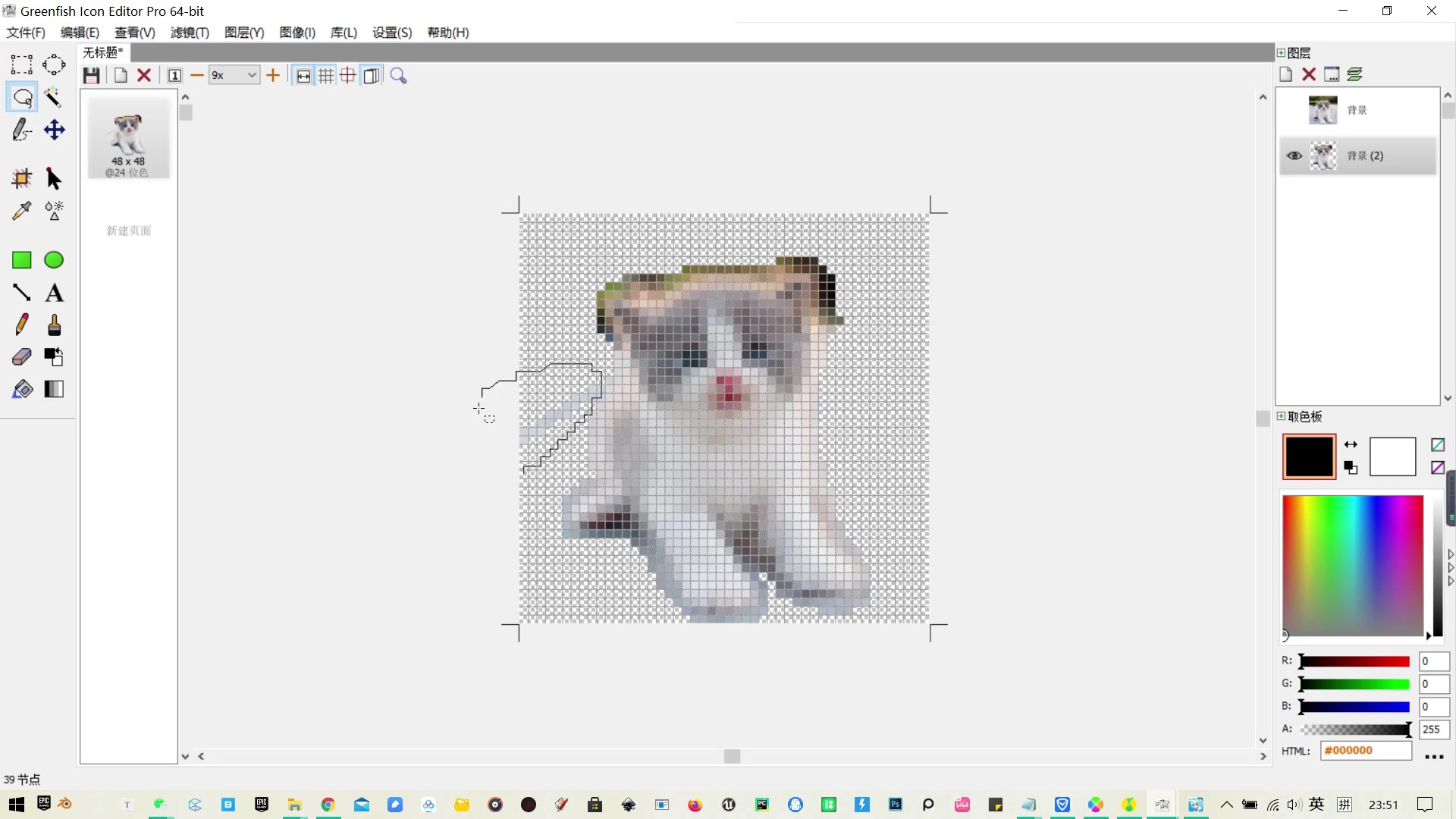Toggle the centerlines display button

coord(348,75)
